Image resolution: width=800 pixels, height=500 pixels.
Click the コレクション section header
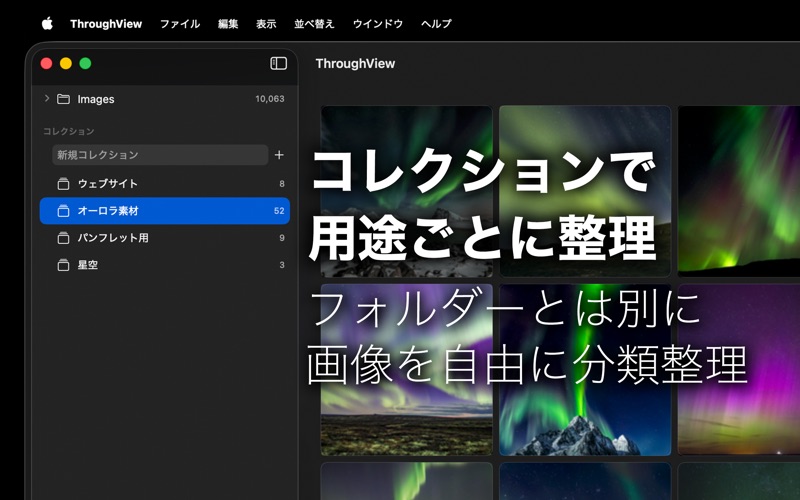tap(68, 132)
